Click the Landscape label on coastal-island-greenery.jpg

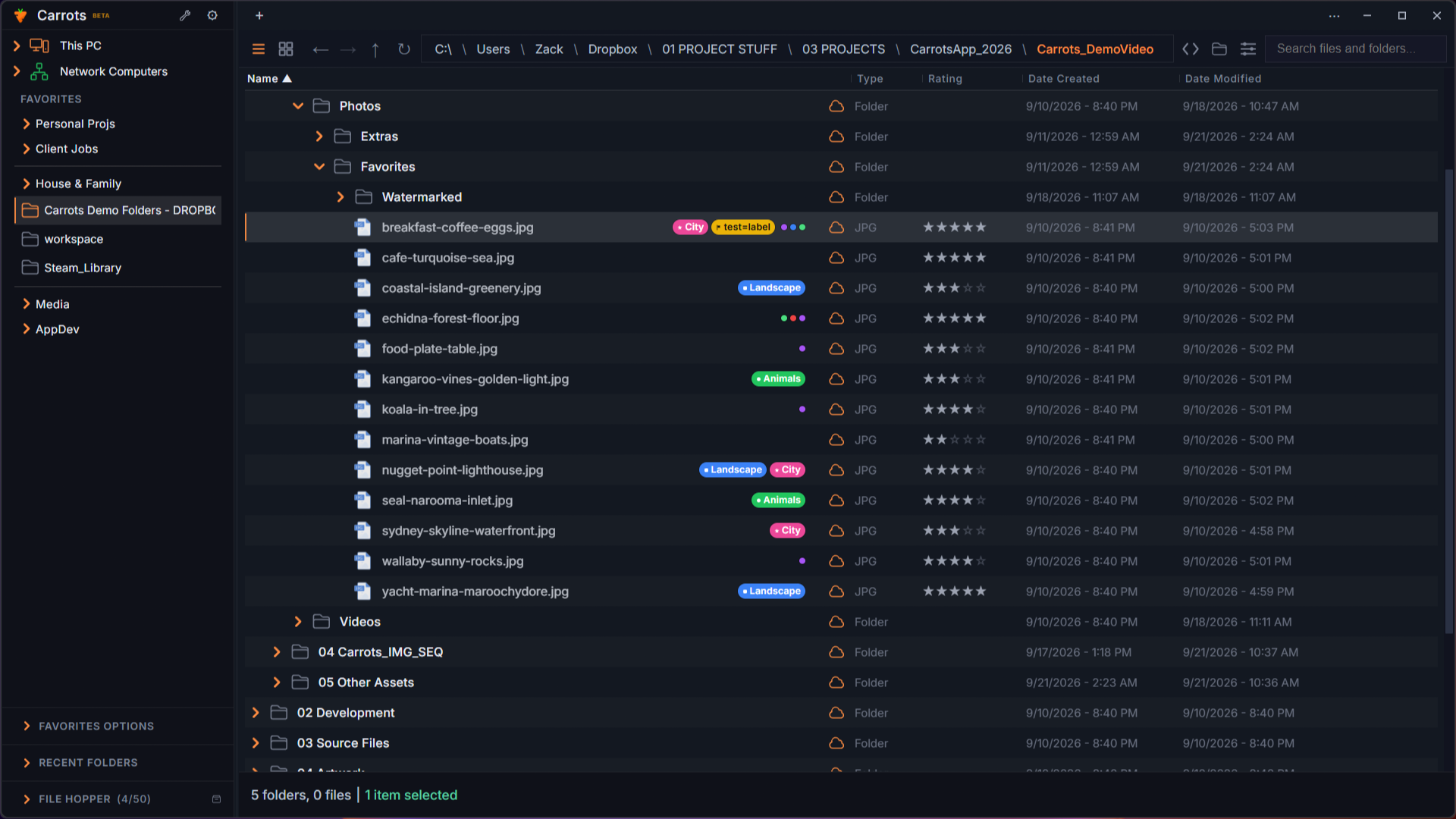[x=771, y=288]
